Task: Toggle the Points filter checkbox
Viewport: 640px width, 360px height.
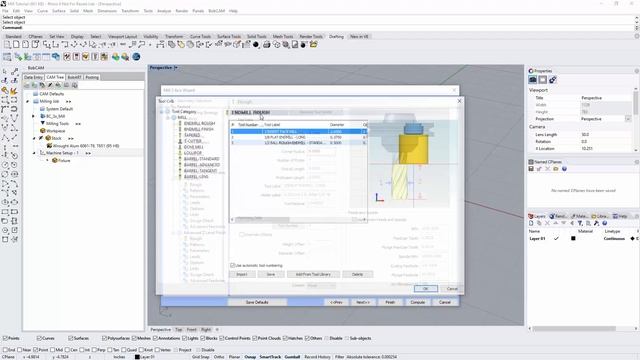Action: coord(5,338)
